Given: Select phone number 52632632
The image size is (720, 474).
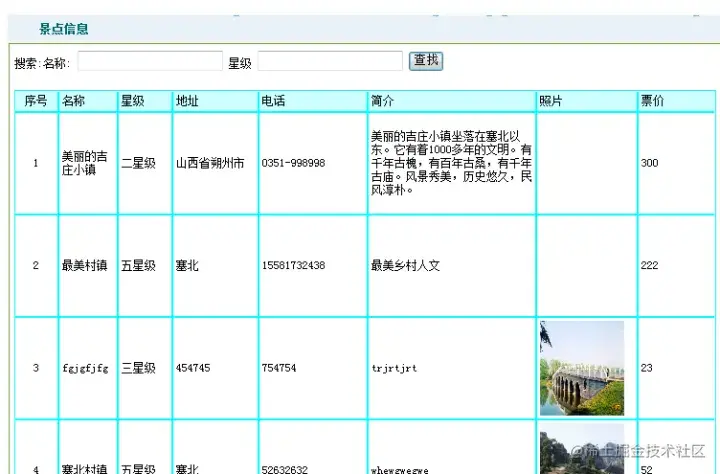Looking at the screenshot, I should click(285, 469).
